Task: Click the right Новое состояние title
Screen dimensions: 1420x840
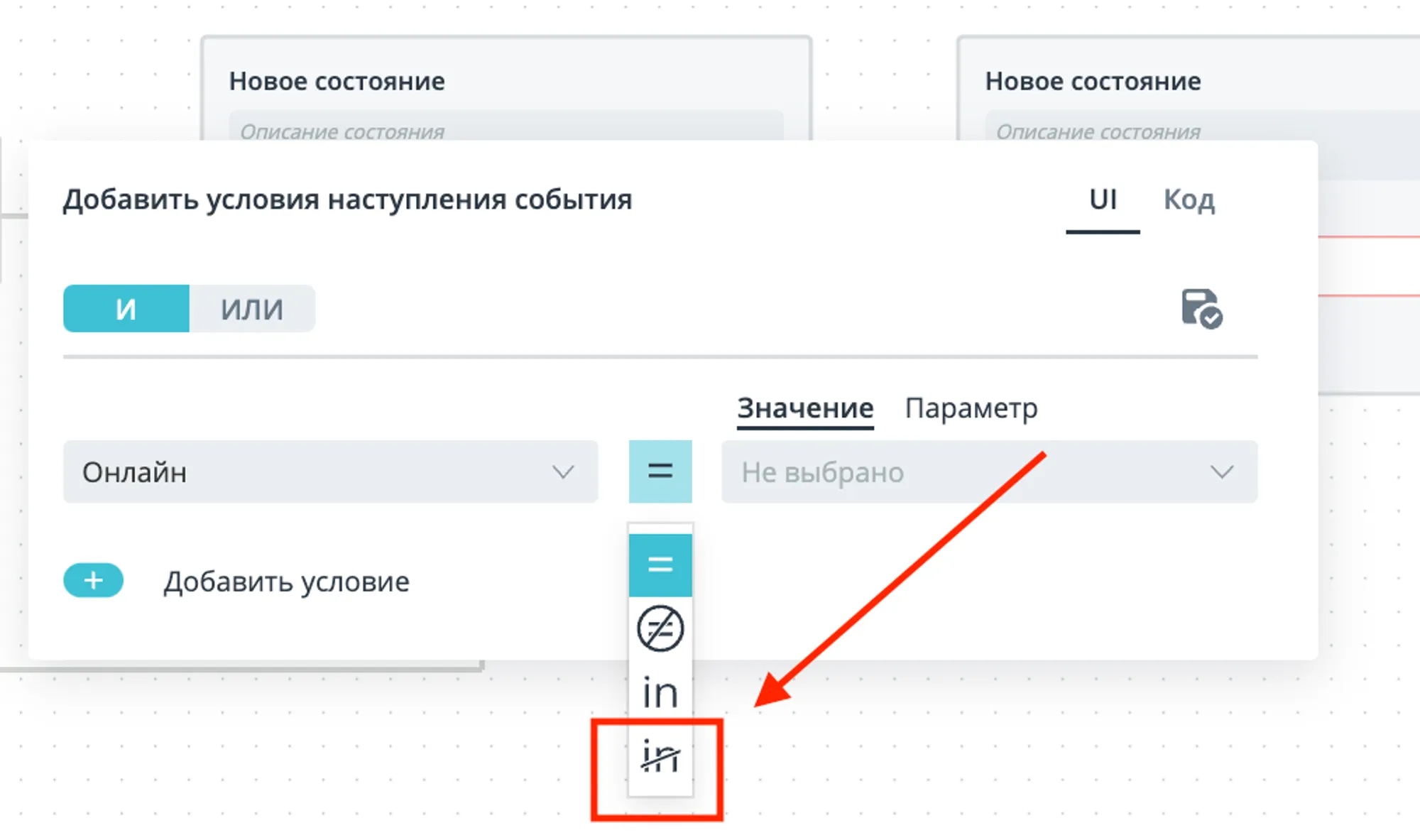Action: 1093,82
